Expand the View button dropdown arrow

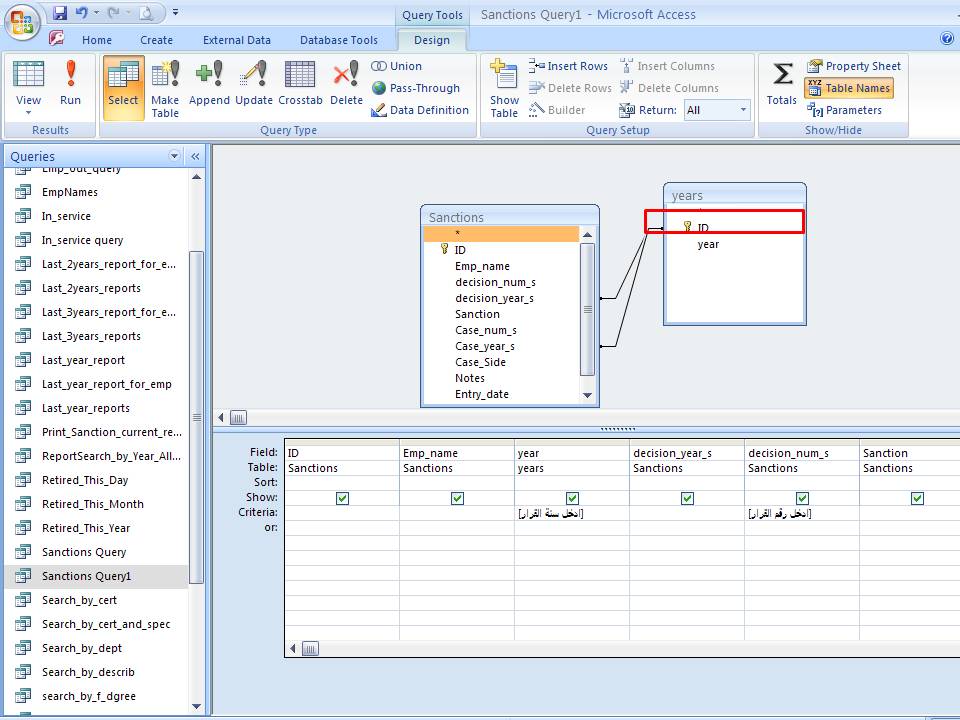28,113
